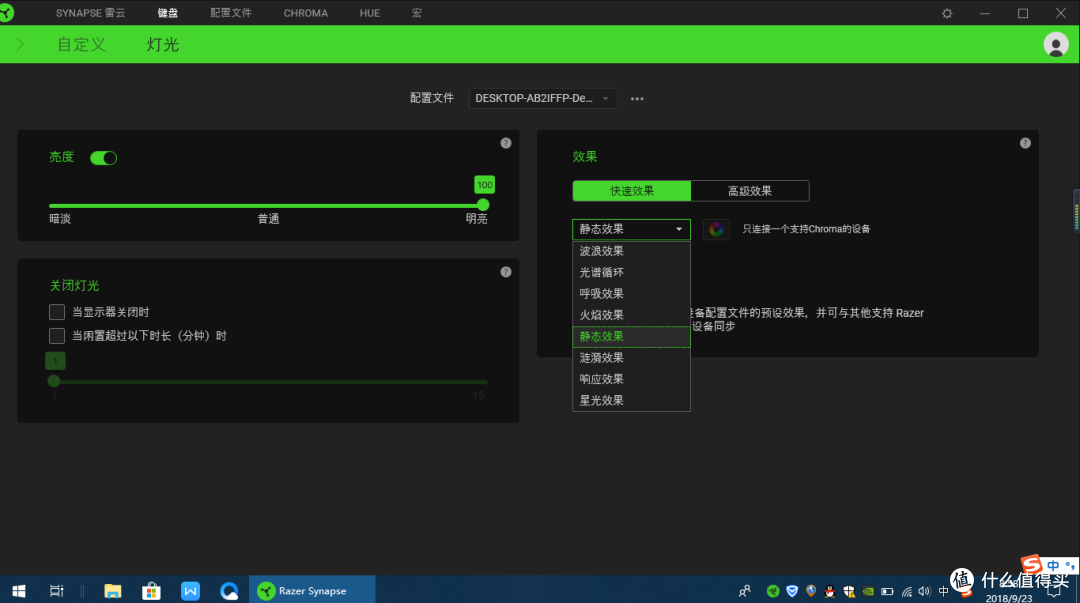Click the battery status tray icon
The width and height of the screenshot is (1080, 603).
(887, 591)
